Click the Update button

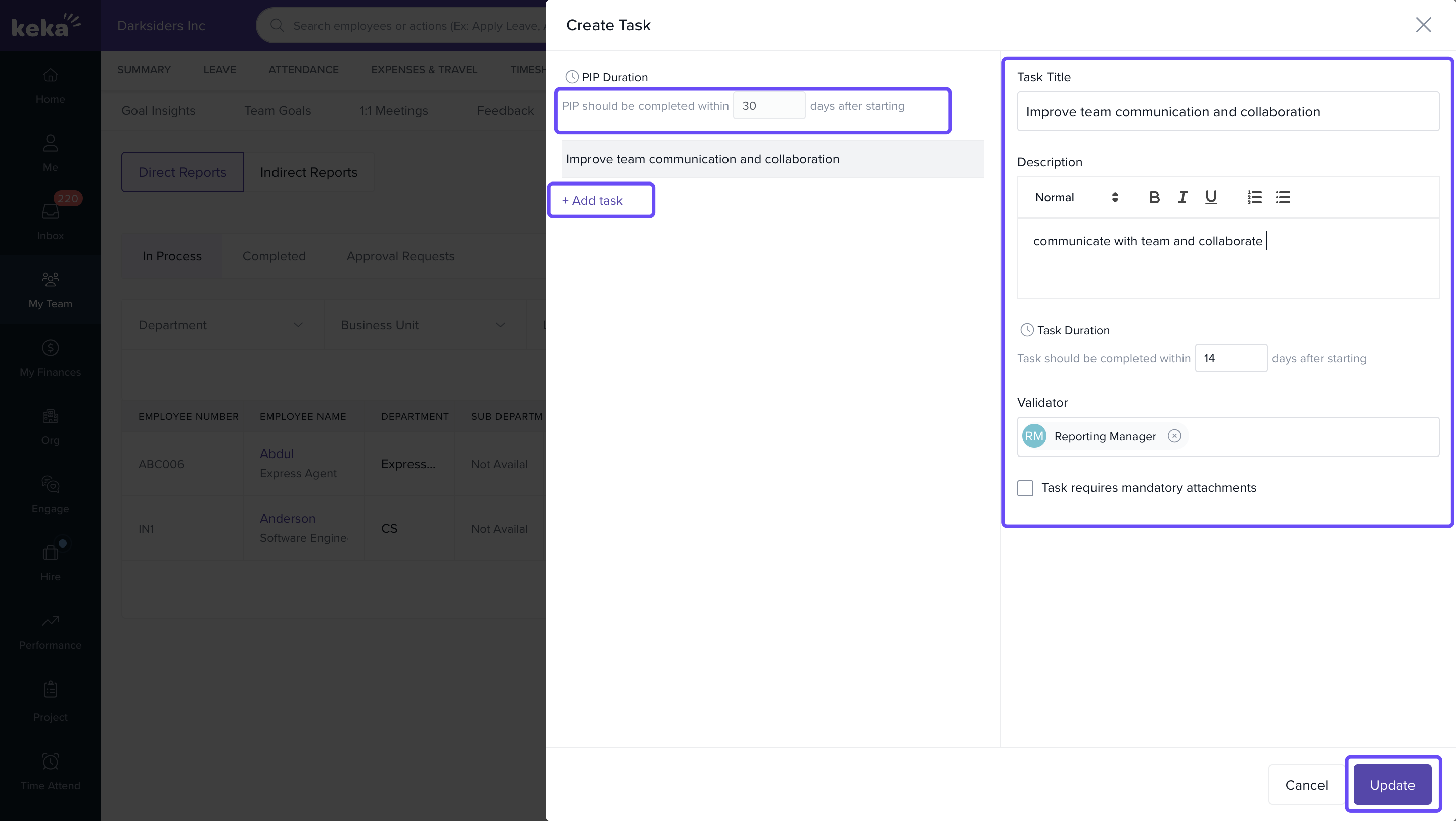pyautogui.click(x=1392, y=785)
